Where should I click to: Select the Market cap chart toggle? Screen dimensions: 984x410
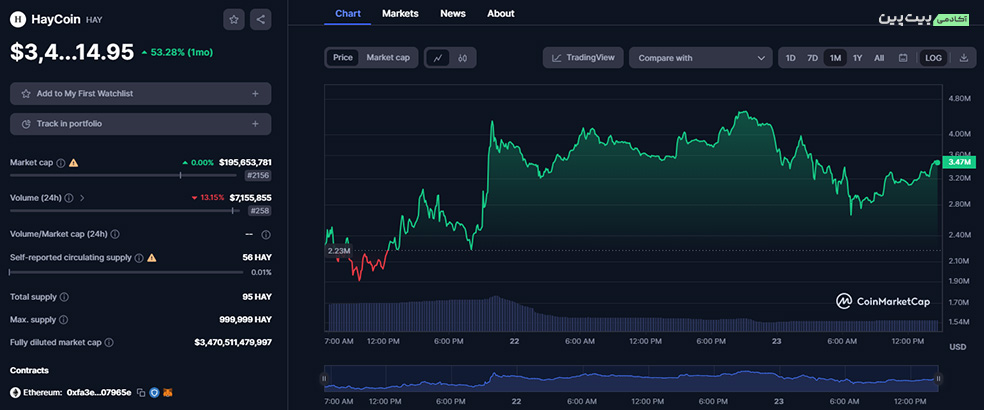click(x=388, y=58)
